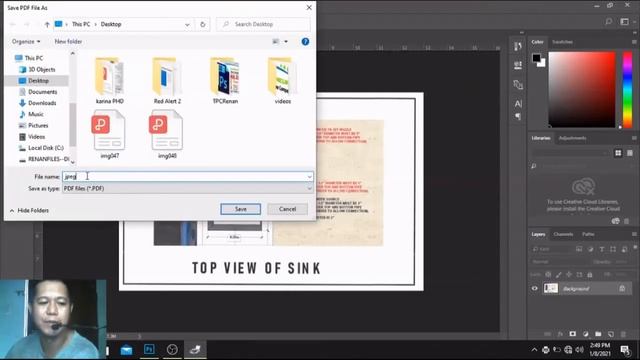Click the background white color swatch
The height and width of the screenshot is (360, 640).
click(542, 63)
